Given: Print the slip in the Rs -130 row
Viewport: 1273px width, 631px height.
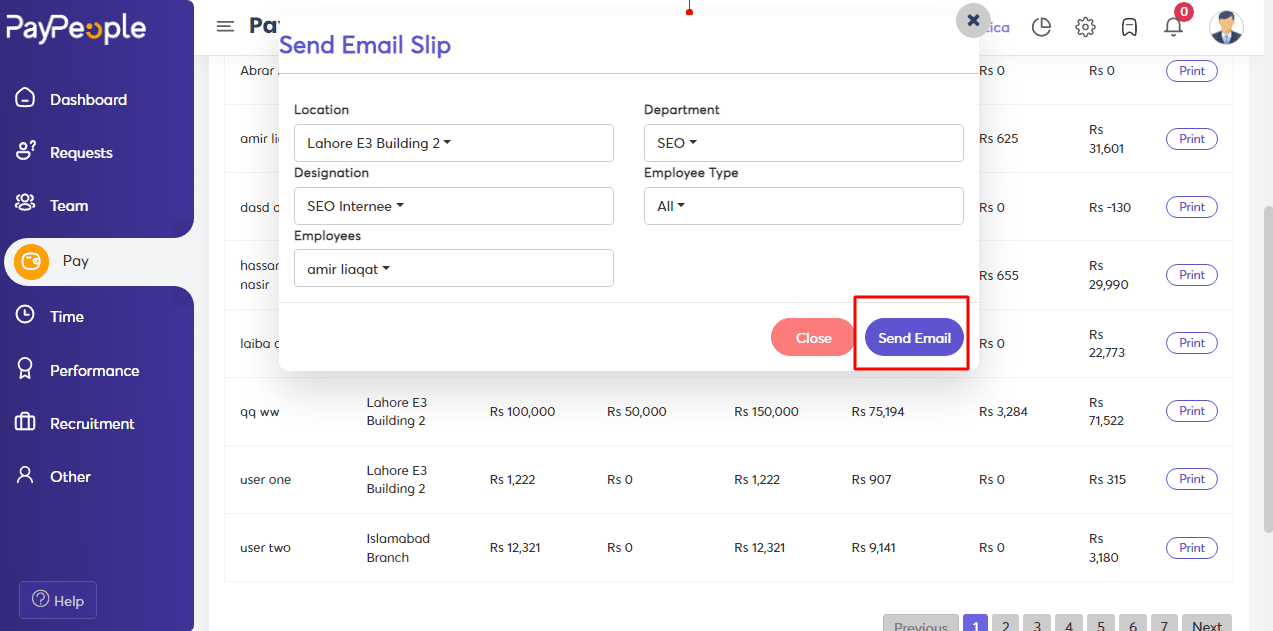Looking at the screenshot, I should pyautogui.click(x=1192, y=207).
